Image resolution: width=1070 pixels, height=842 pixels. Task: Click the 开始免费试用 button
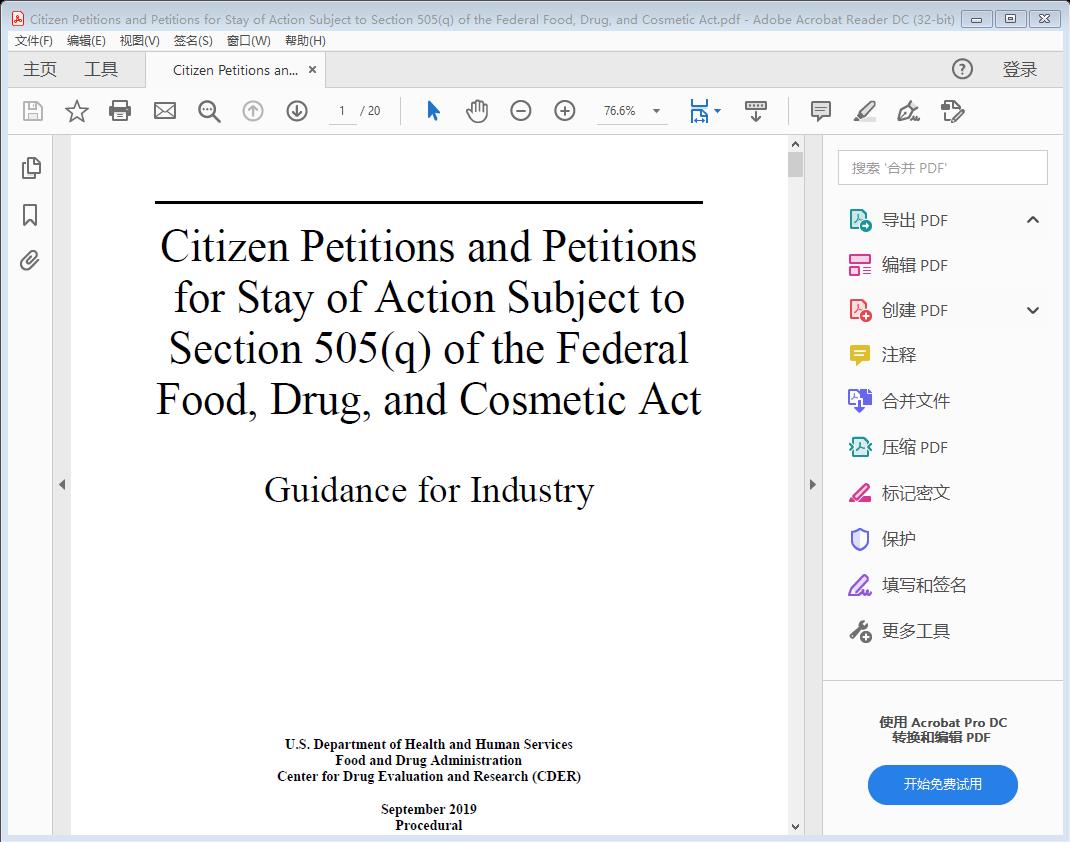point(941,785)
